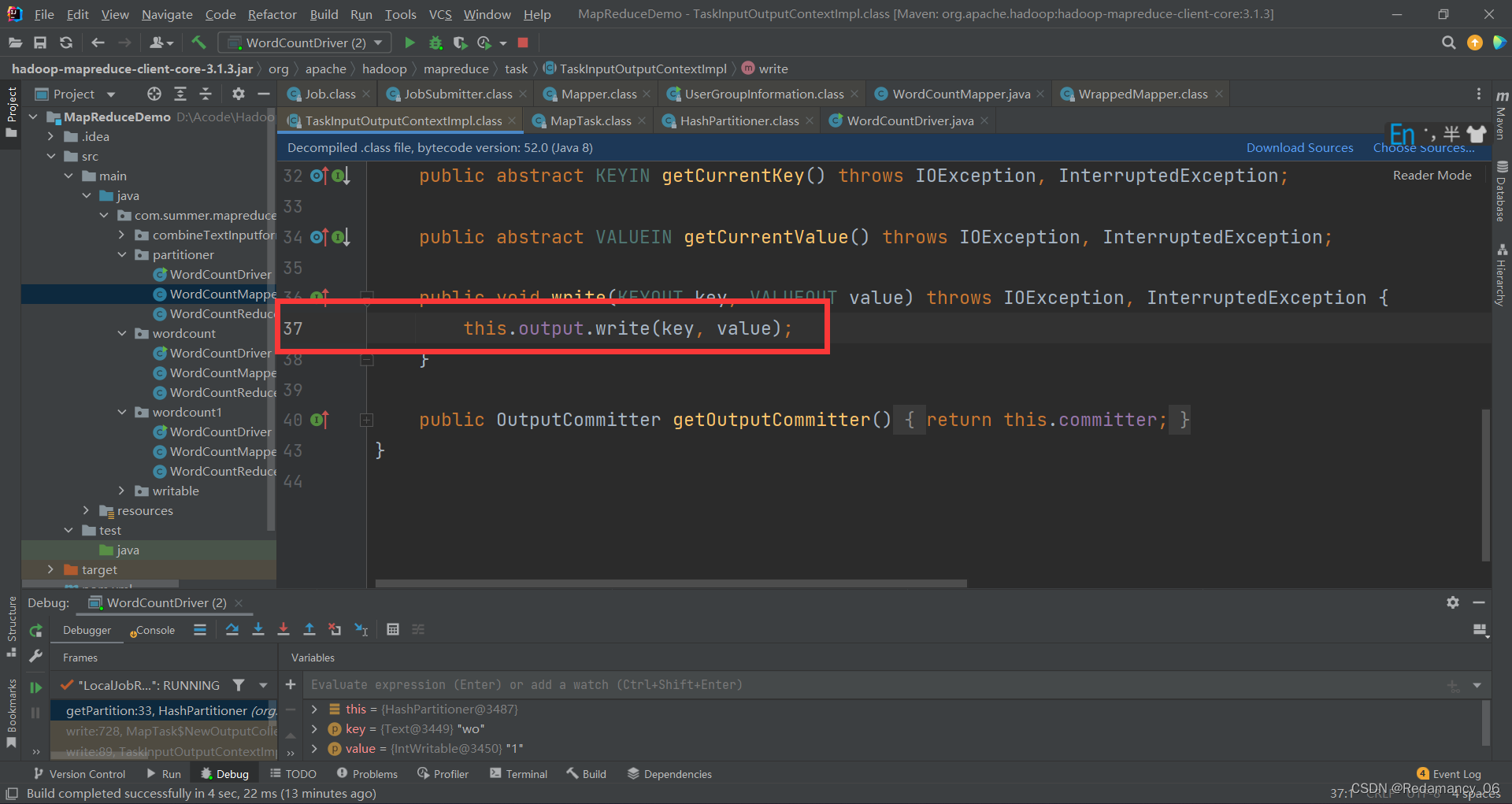This screenshot has height=804, width=1512.
Task: Collapse all in the Project panel toolbar
Action: 206,94
